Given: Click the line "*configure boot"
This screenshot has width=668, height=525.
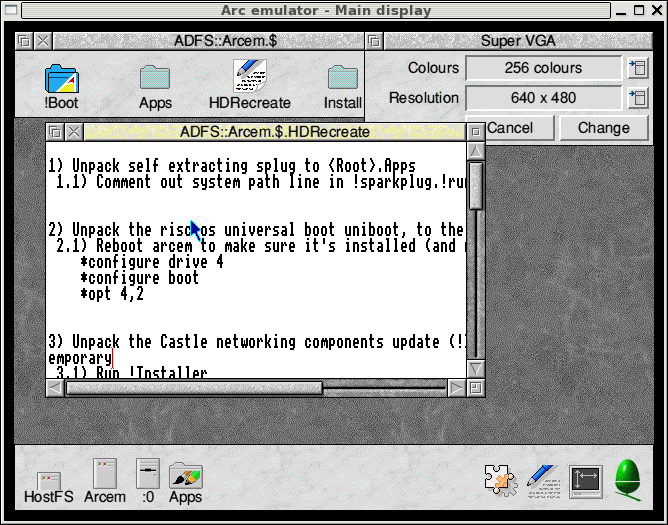Looking at the screenshot, I should point(139,278).
